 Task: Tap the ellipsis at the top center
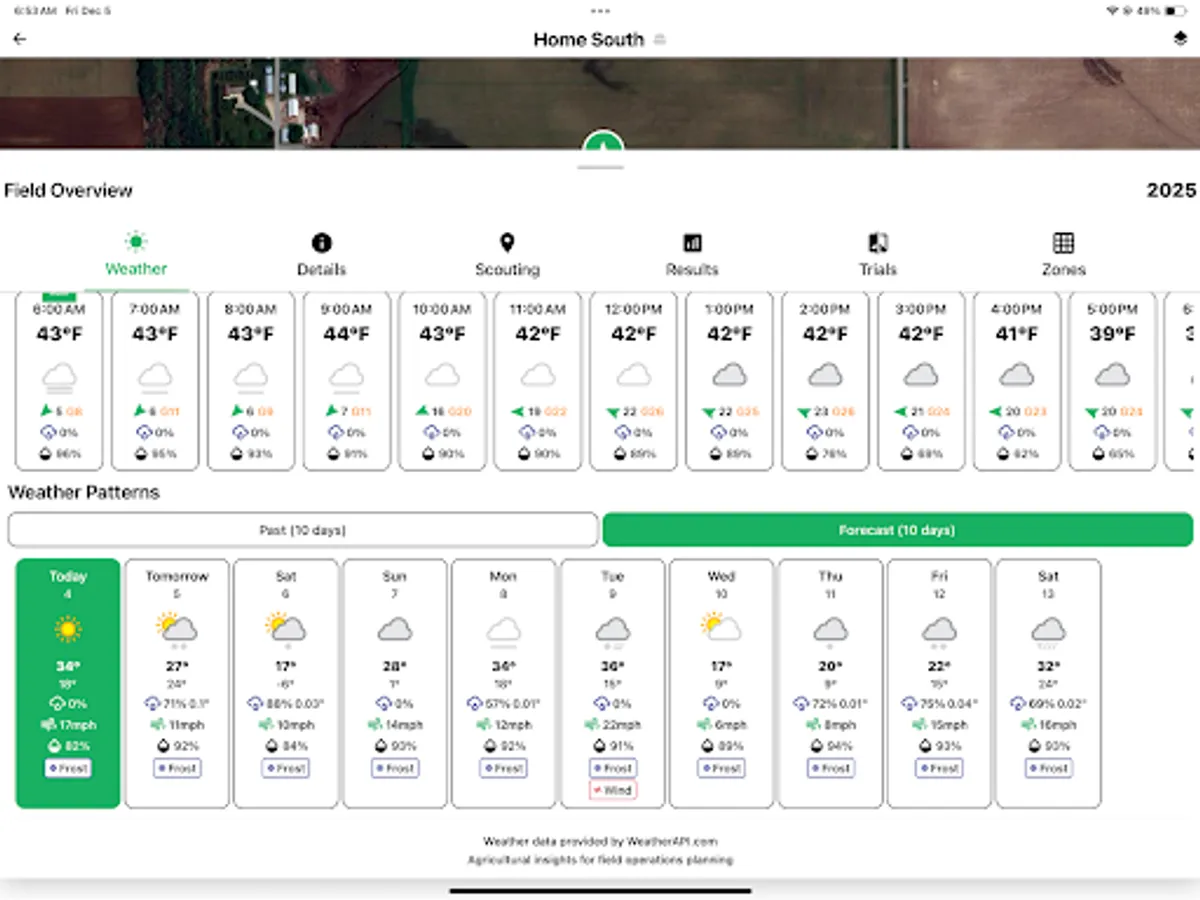point(600,10)
